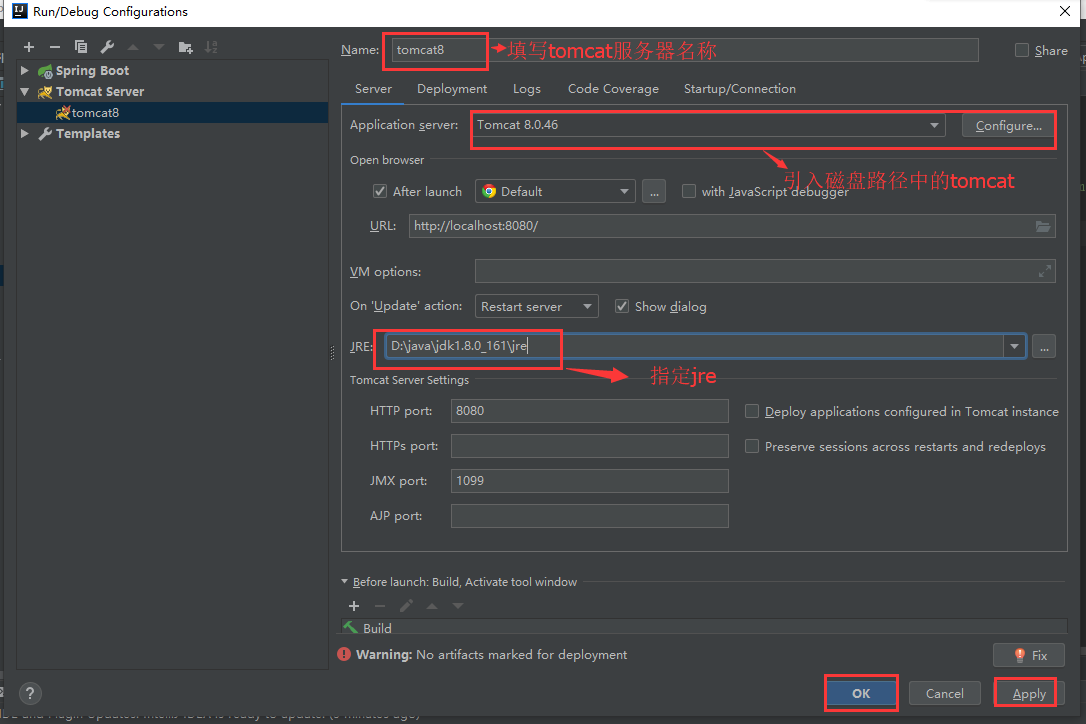Click the VM options input field
The width and height of the screenshot is (1086, 724).
click(765, 272)
